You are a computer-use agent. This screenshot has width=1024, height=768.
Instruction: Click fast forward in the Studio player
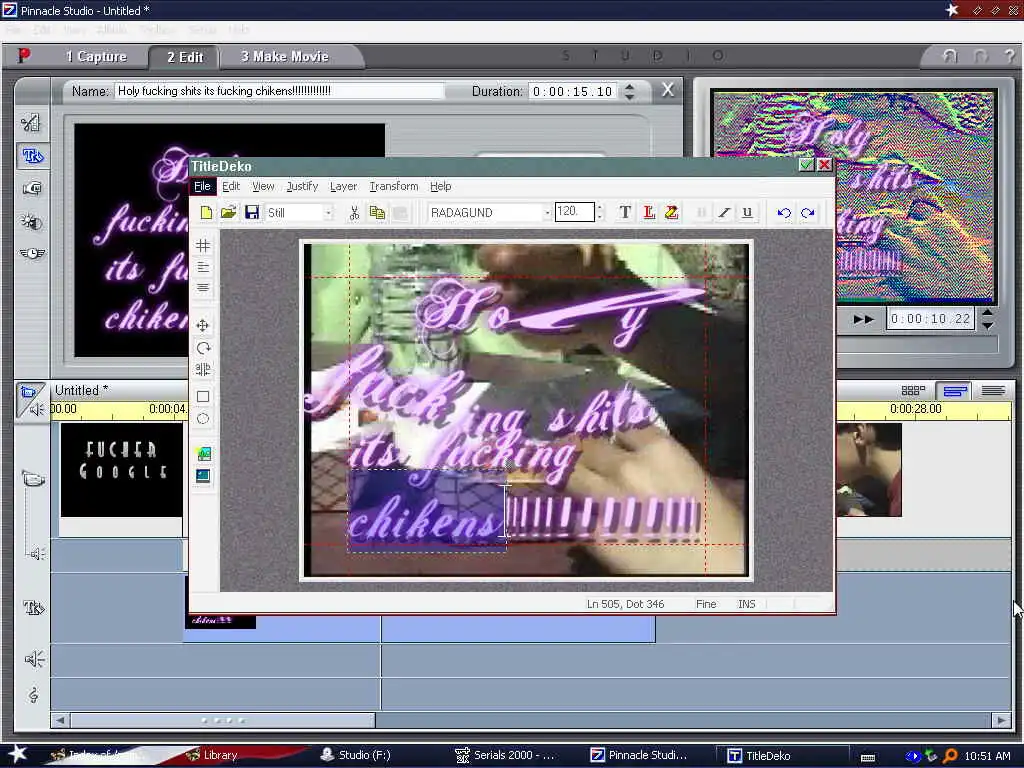(863, 319)
